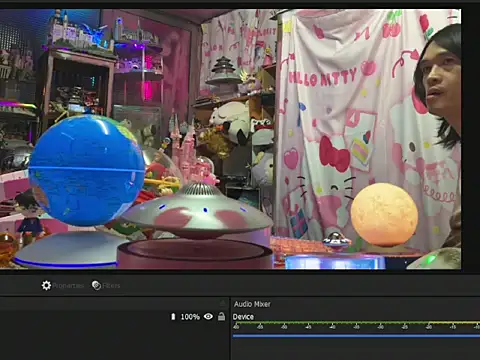Click the small dock panel icon above the lock
Image resolution: width=480 pixels, height=360 pixels.
[223, 303]
